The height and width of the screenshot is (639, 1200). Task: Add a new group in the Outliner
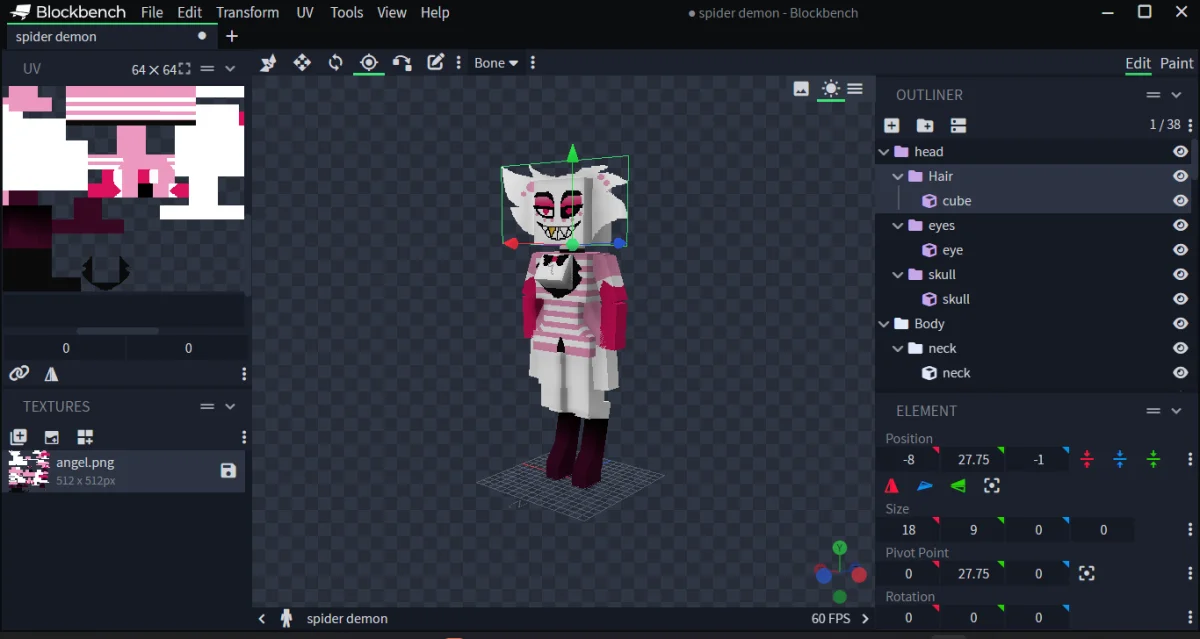pos(925,125)
